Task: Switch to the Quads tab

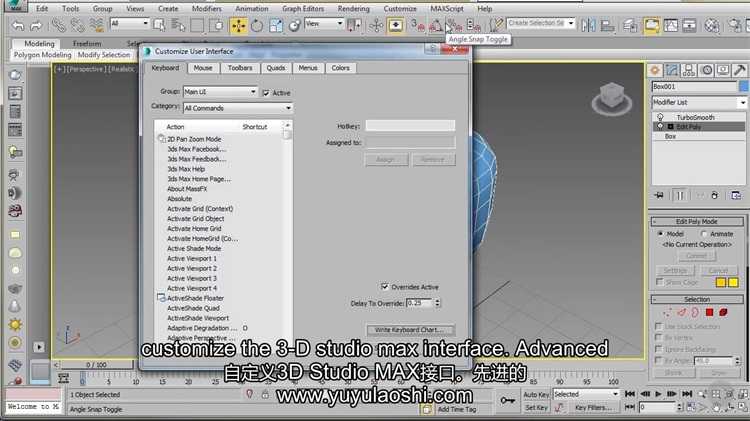Action: (x=276, y=68)
